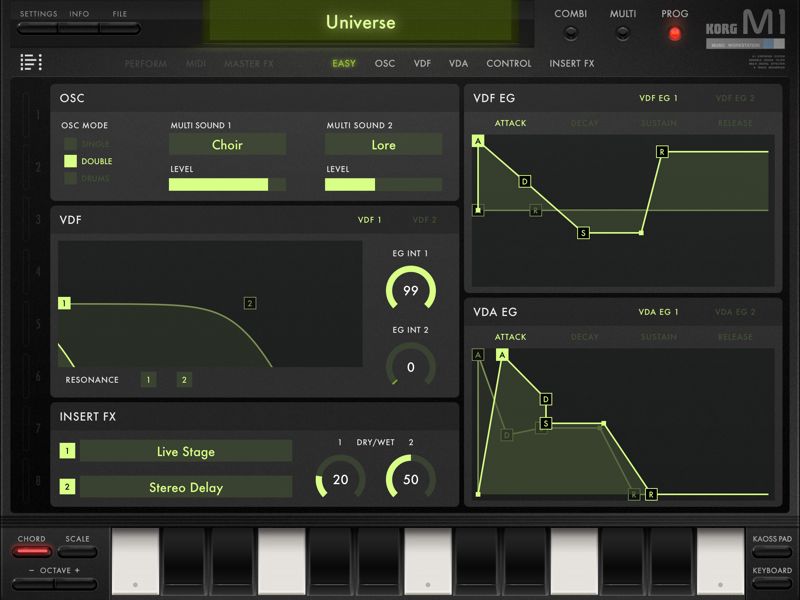Switch to the OSC tab
The height and width of the screenshot is (600, 800).
pyautogui.click(x=385, y=63)
